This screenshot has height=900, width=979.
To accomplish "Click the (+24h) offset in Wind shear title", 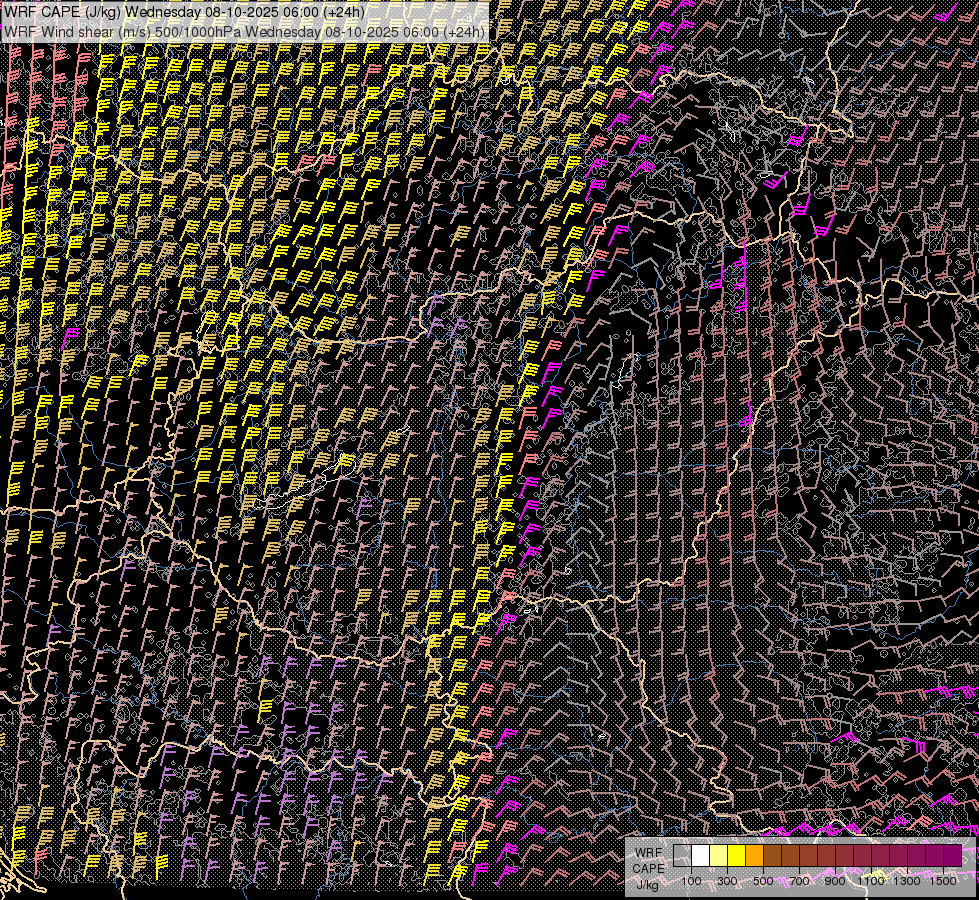I will (x=462, y=31).
